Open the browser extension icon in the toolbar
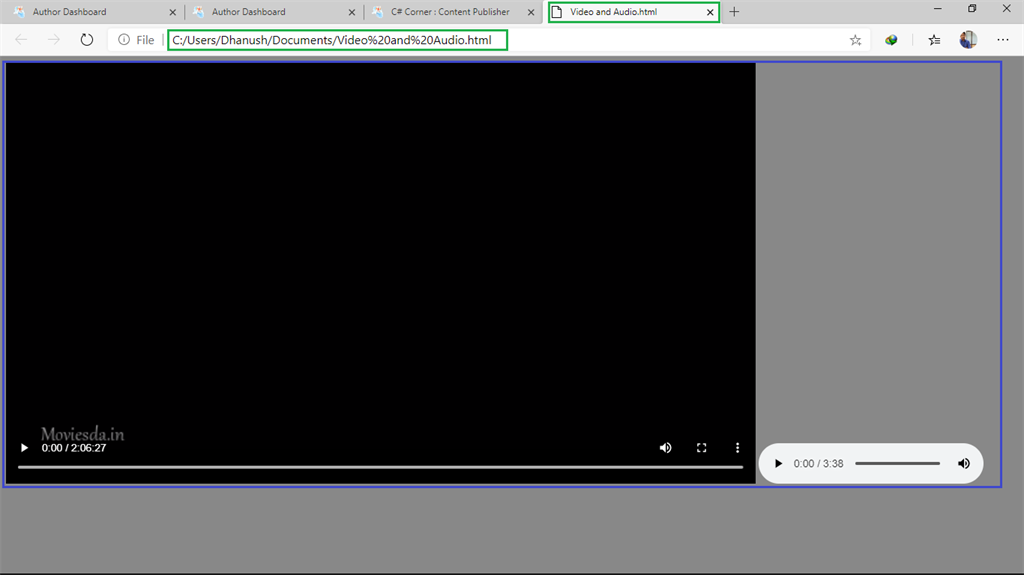Screen dimensions: 1024x575 click(891, 40)
